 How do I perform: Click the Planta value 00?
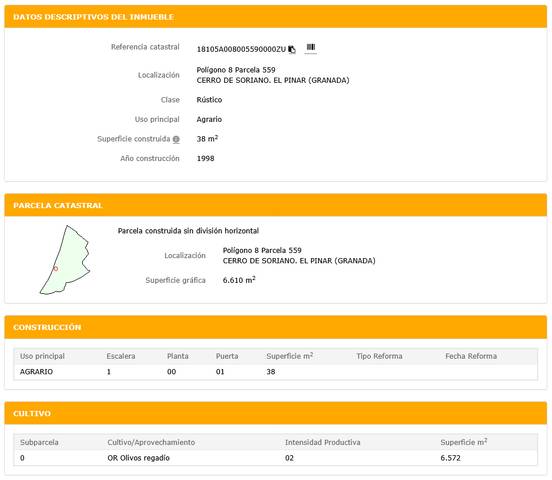pyautogui.click(x=171, y=372)
